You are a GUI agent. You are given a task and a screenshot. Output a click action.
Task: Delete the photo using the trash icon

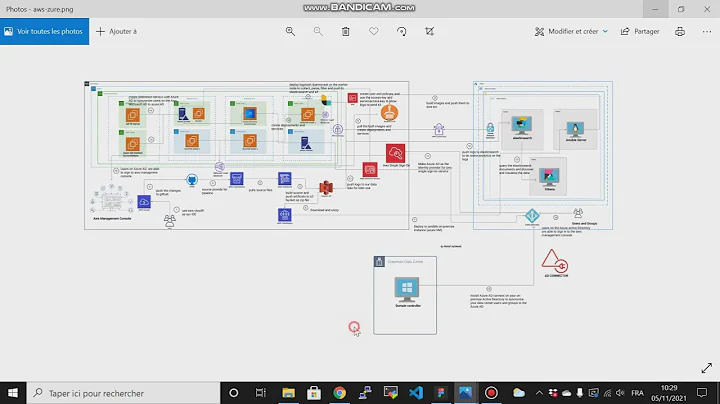[x=346, y=31]
